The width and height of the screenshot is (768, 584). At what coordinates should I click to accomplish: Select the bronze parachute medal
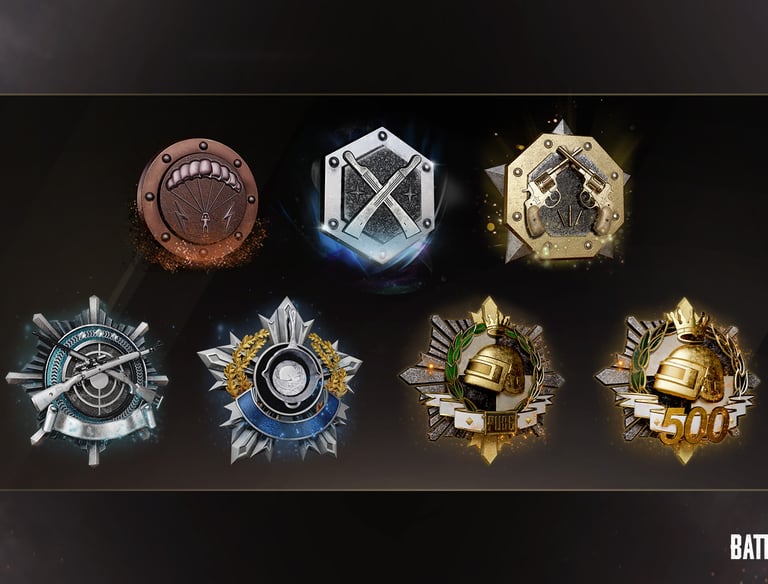pyautogui.click(x=197, y=198)
